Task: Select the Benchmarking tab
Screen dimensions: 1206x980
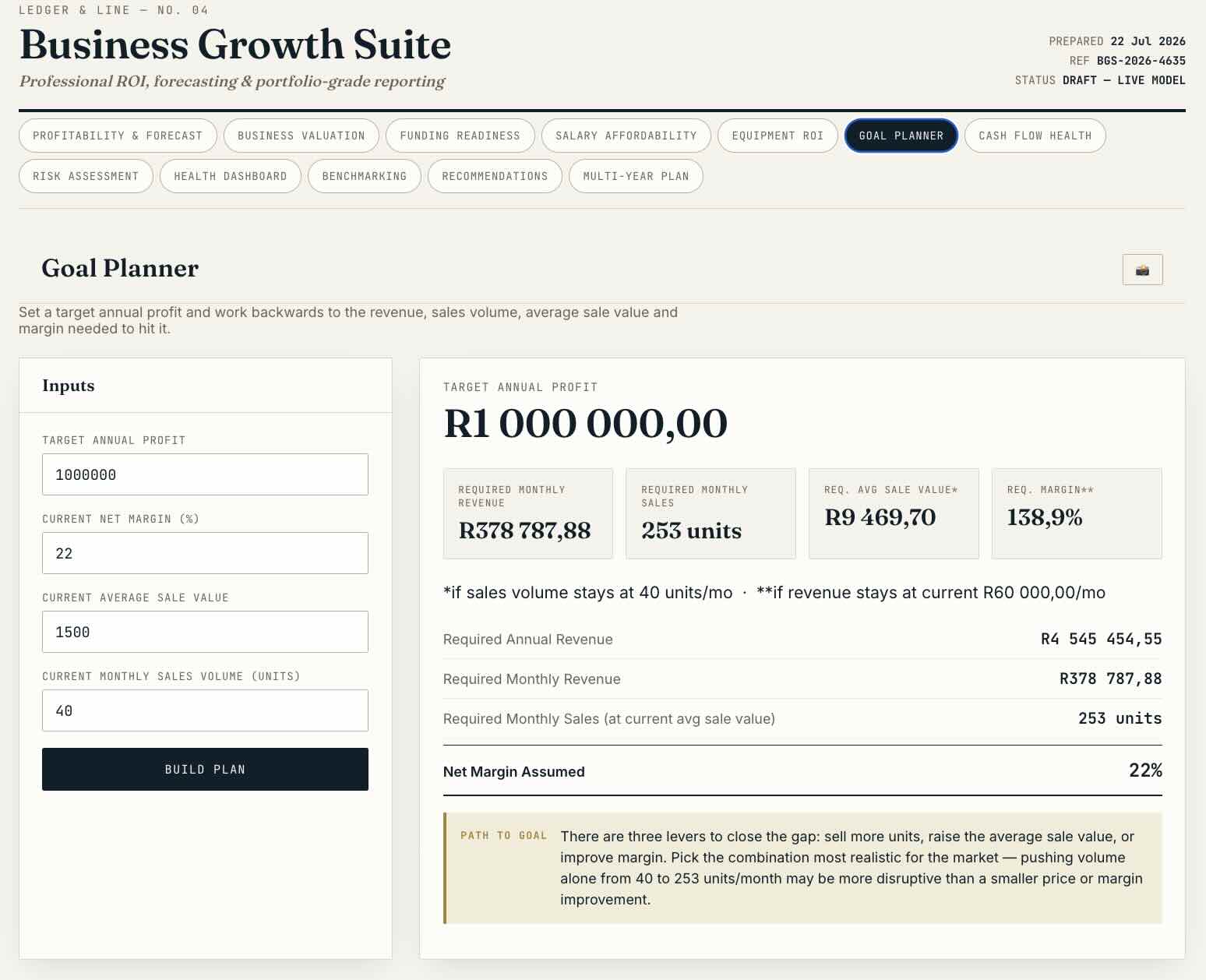Action: (365, 176)
